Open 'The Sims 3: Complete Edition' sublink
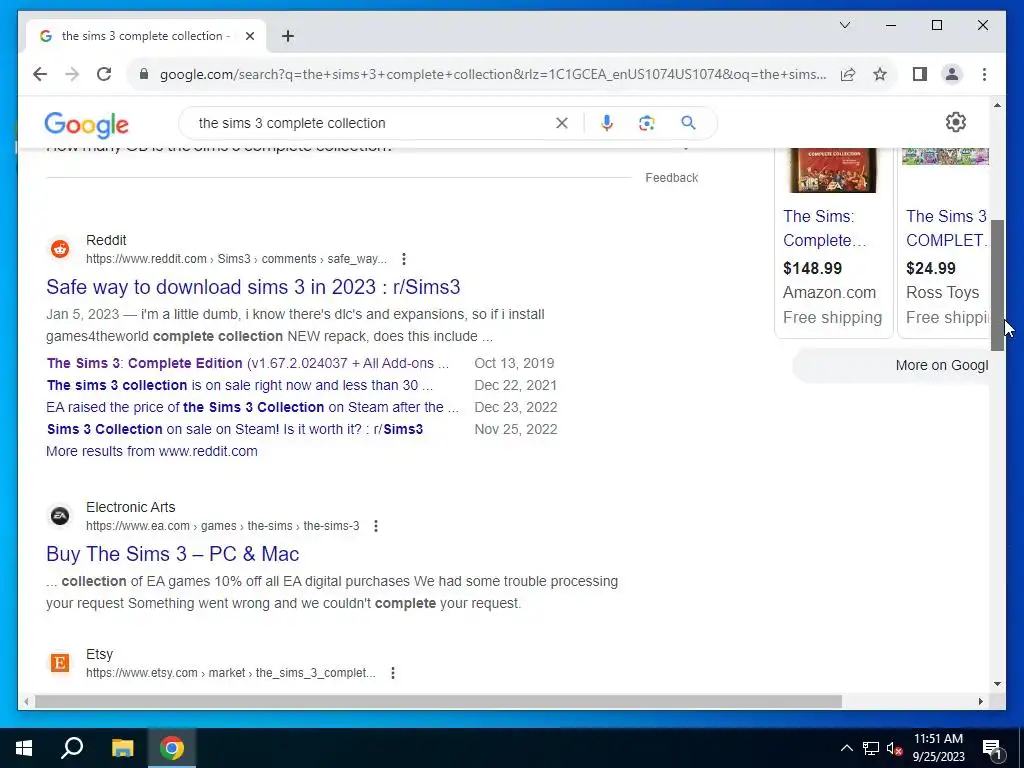This screenshot has height=768, width=1024. [x=248, y=363]
